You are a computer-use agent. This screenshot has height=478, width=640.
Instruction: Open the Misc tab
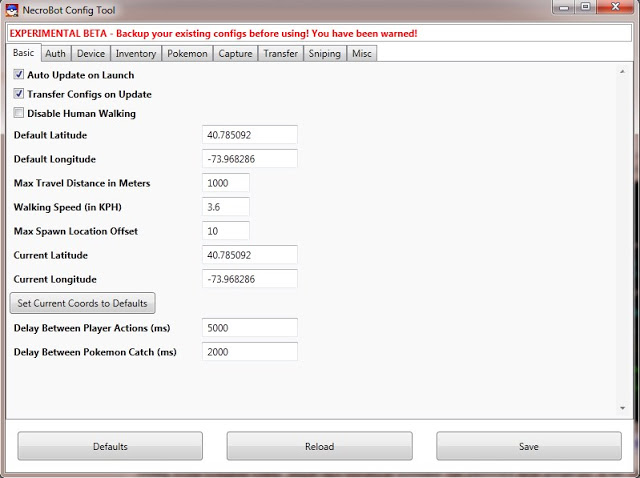(x=362, y=53)
